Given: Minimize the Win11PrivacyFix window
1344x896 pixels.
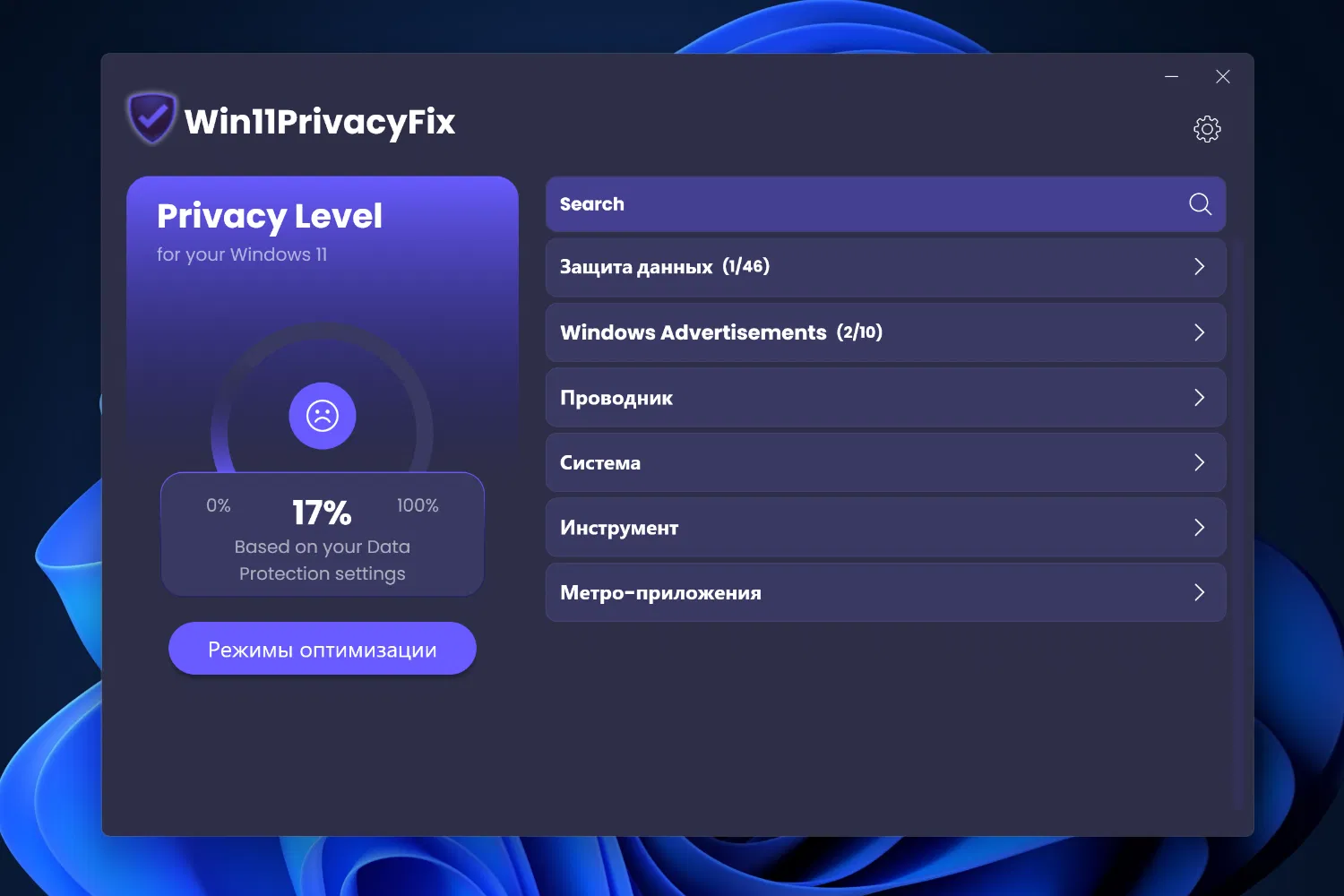Looking at the screenshot, I should pyautogui.click(x=1171, y=77).
